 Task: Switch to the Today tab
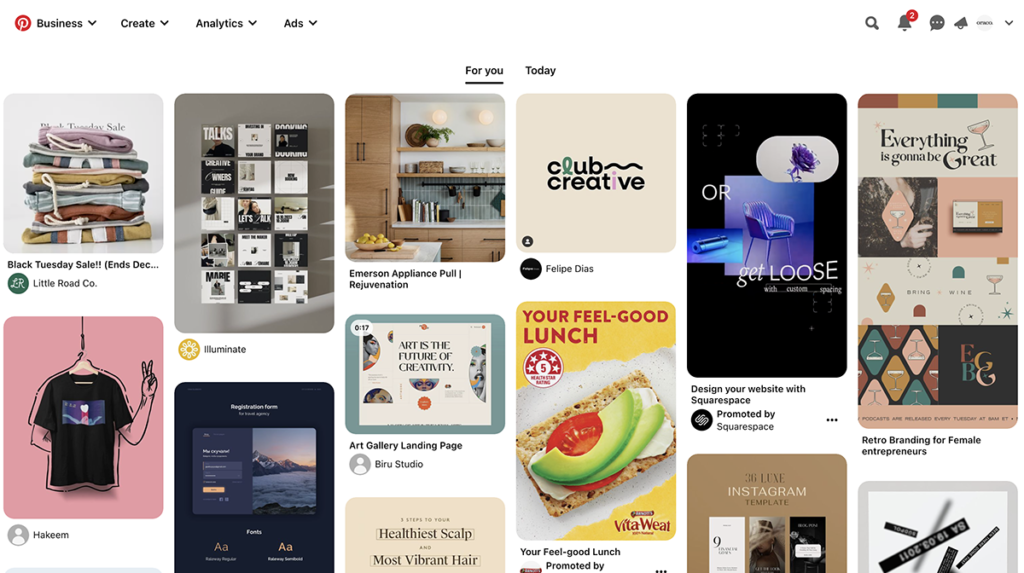[x=540, y=71]
